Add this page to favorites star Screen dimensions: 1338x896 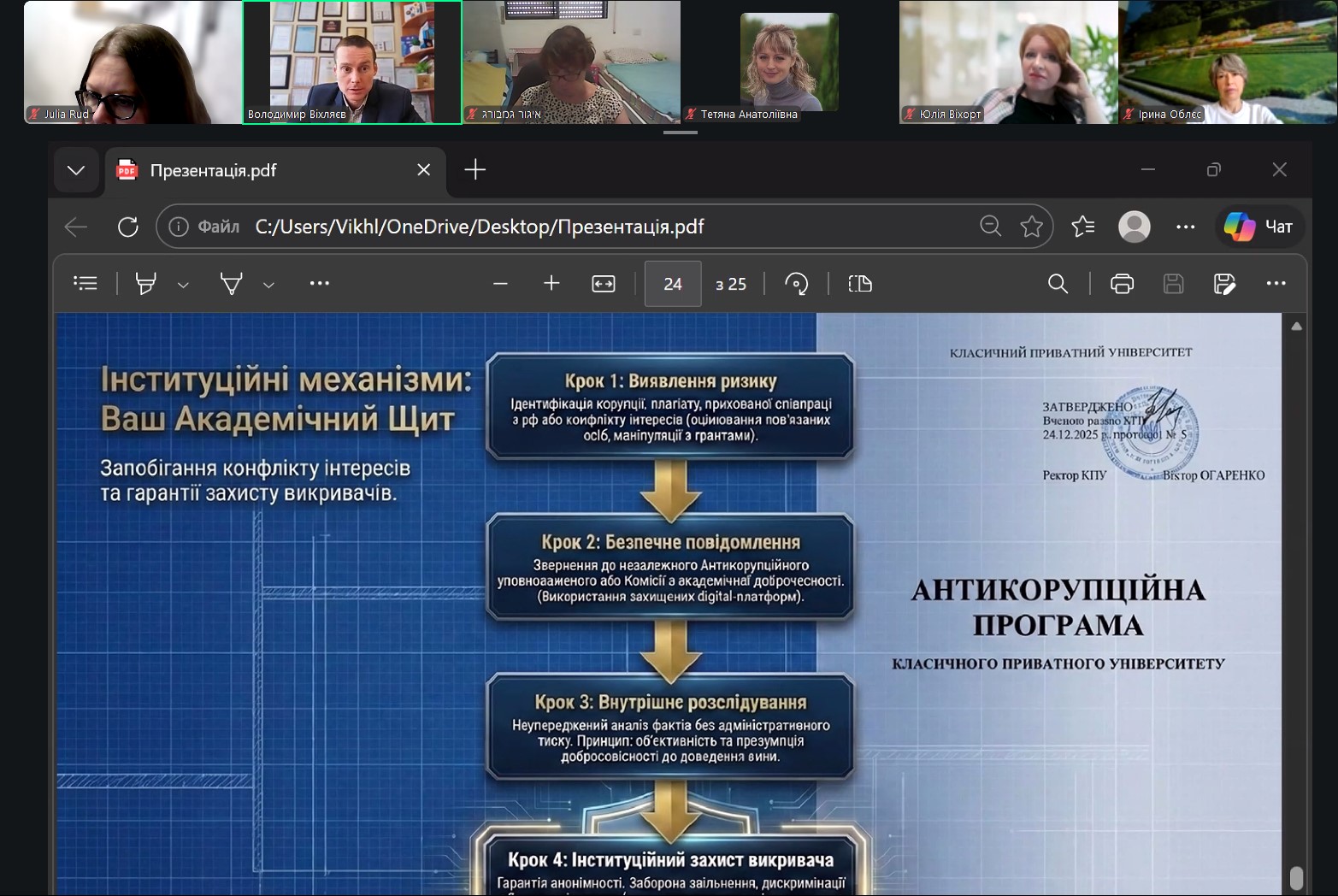click(x=1032, y=227)
